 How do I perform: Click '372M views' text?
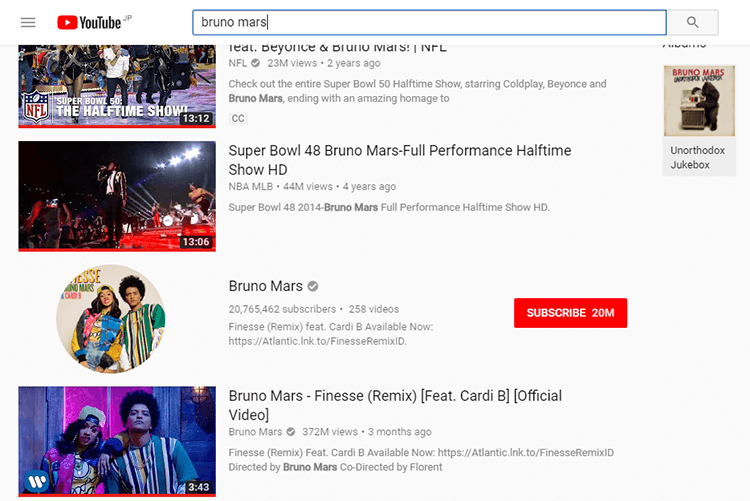tap(330, 432)
